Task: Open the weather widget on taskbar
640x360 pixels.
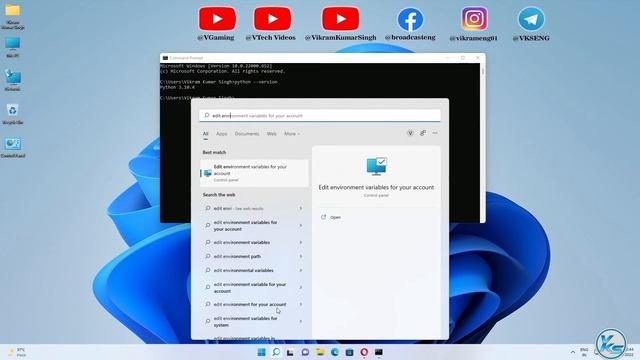Action: pyautogui.click(x=17, y=352)
